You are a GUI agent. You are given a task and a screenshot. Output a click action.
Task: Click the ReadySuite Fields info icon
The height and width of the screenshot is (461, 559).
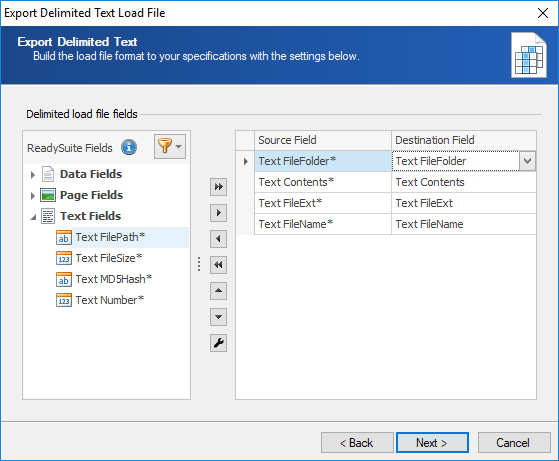coord(129,147)
